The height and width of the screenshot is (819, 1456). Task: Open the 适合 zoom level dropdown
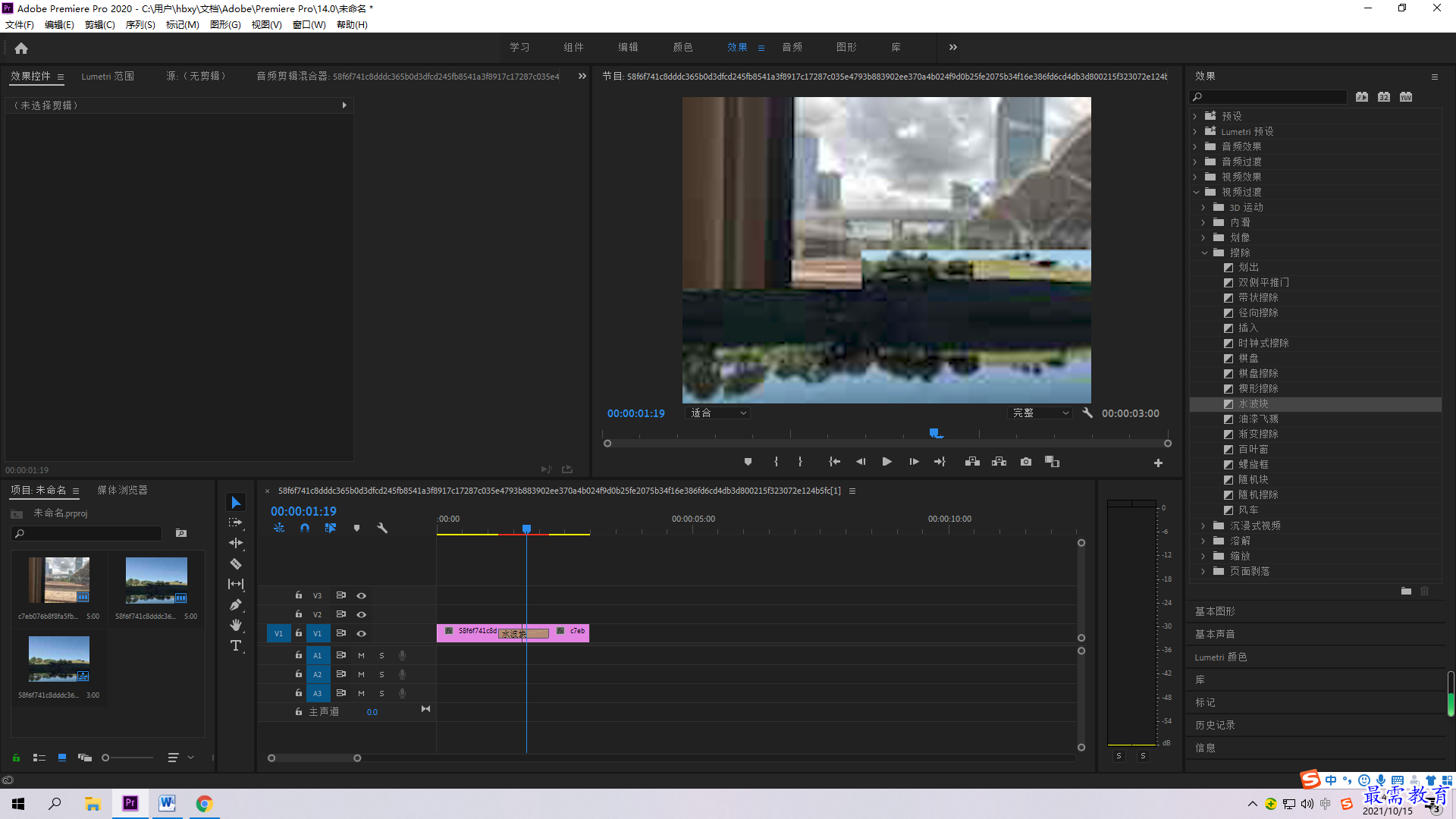717,413
